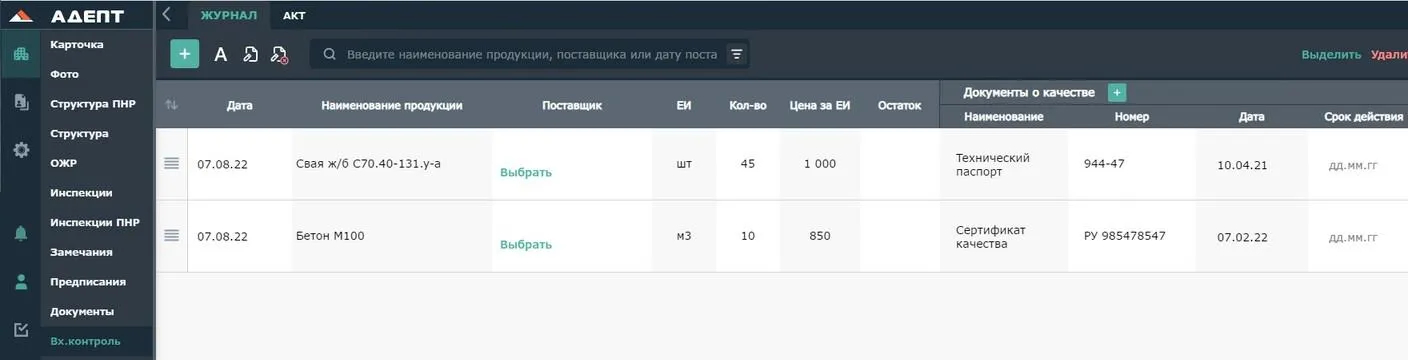Click the Технический паспорт document name
The height and width of the screenshot is (360, 1408).
992,165
